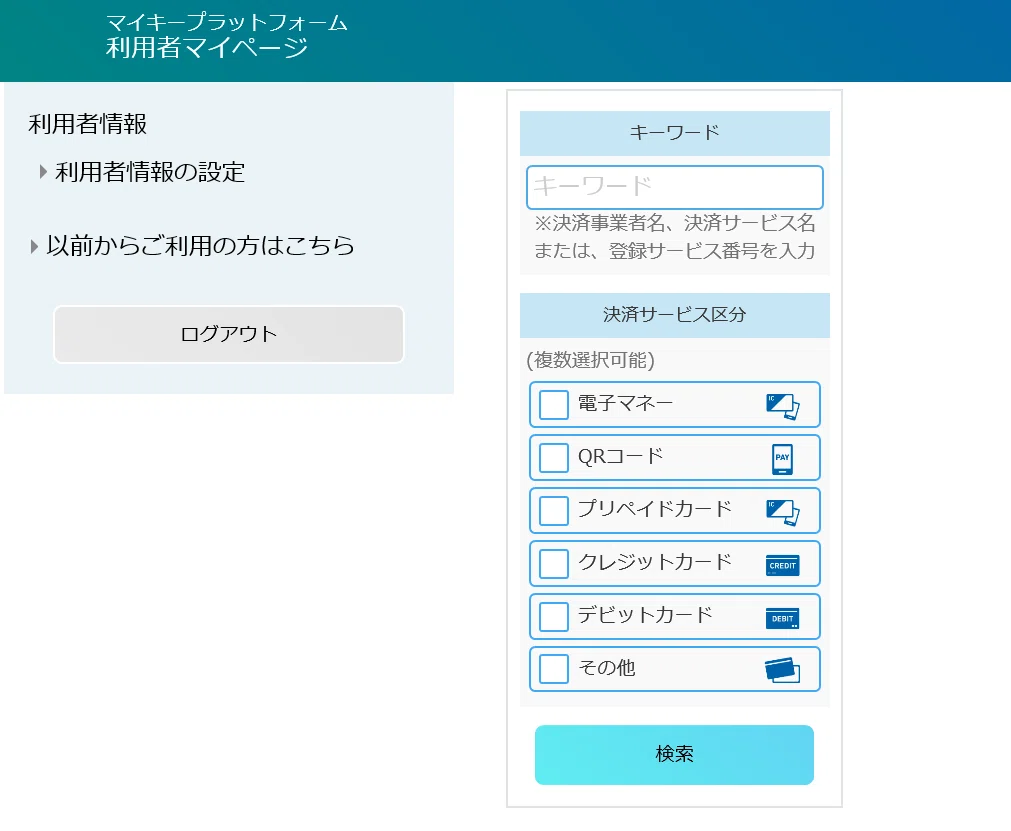This screenshot has width=1011, height=831.
Task: Click the 利用者情報 heading
Action: [x=88, y=124]
